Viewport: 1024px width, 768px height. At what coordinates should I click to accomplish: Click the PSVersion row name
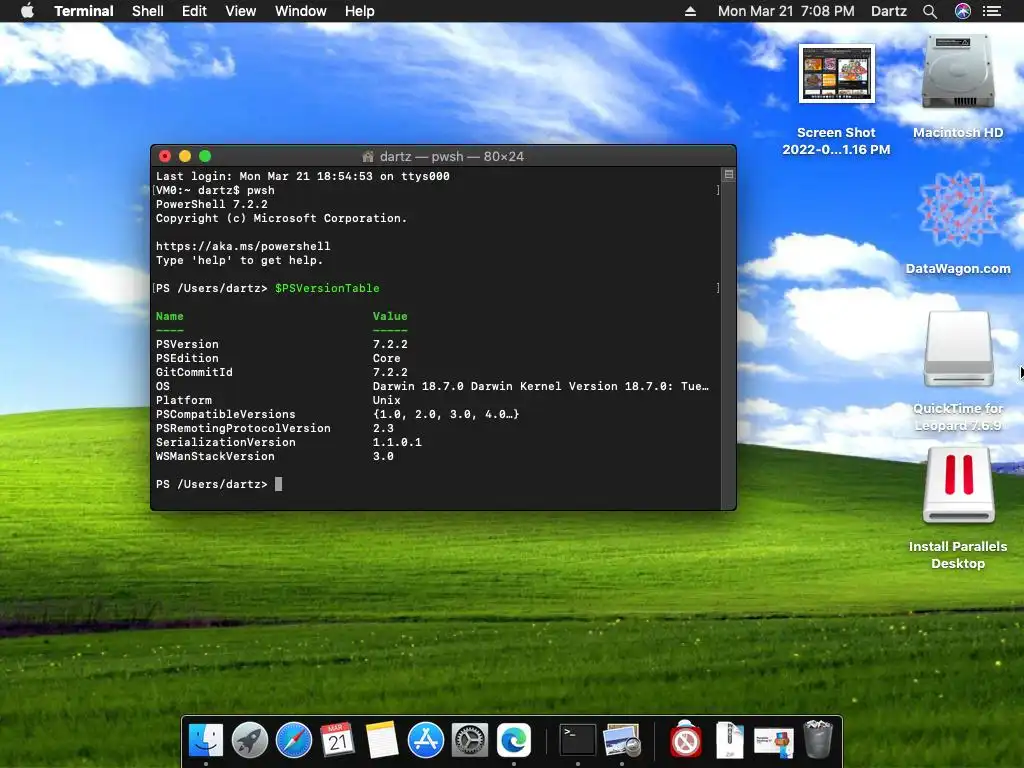187,344
